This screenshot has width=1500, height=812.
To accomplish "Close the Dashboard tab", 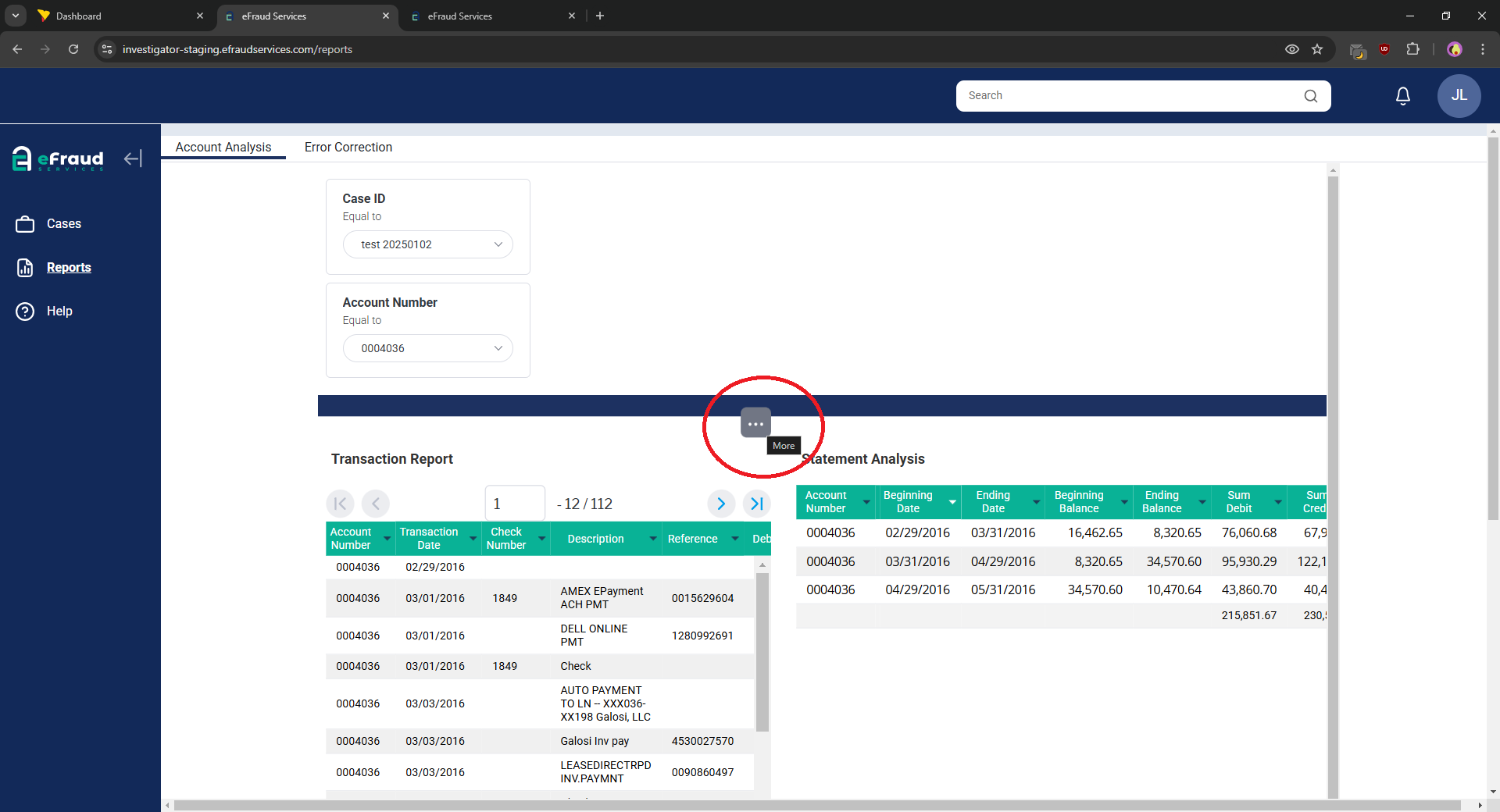I will pos(200,16).
